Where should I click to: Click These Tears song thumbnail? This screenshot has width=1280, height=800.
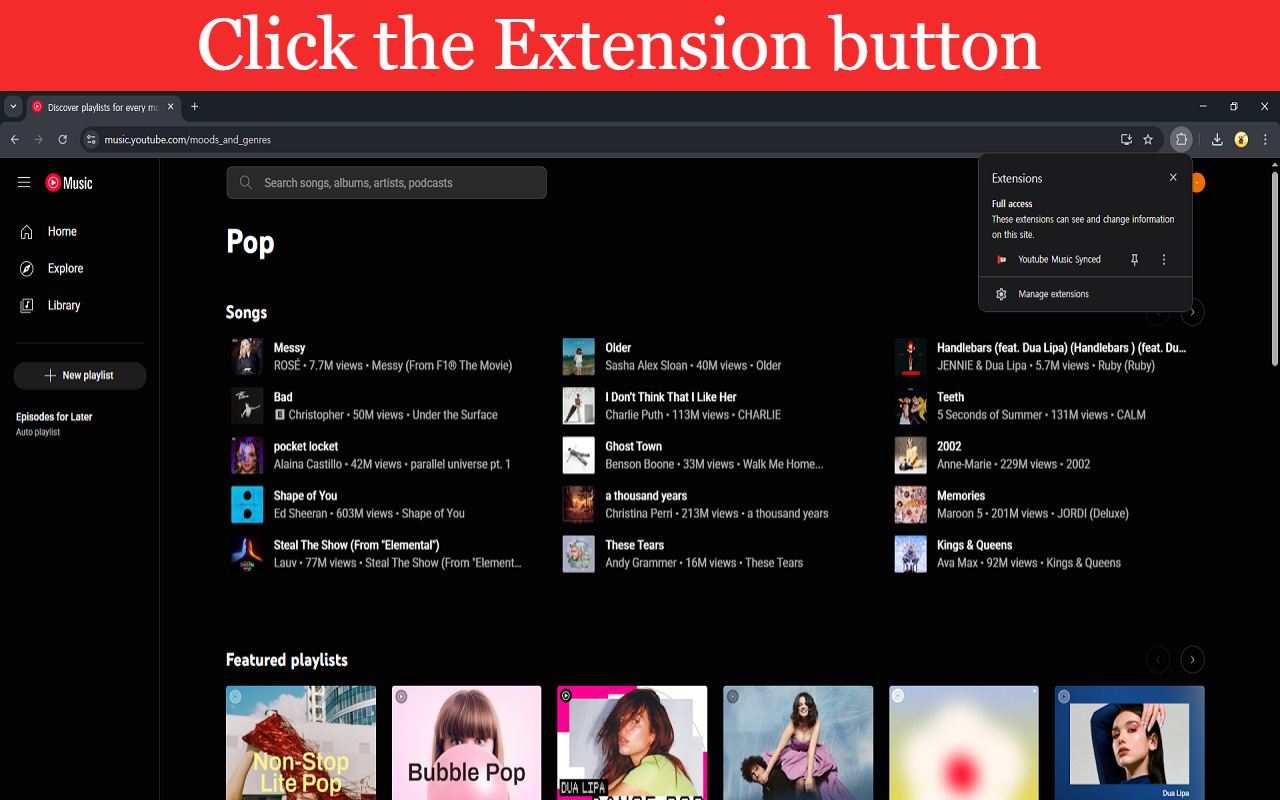pyautogui.click(x=578, y=554)
